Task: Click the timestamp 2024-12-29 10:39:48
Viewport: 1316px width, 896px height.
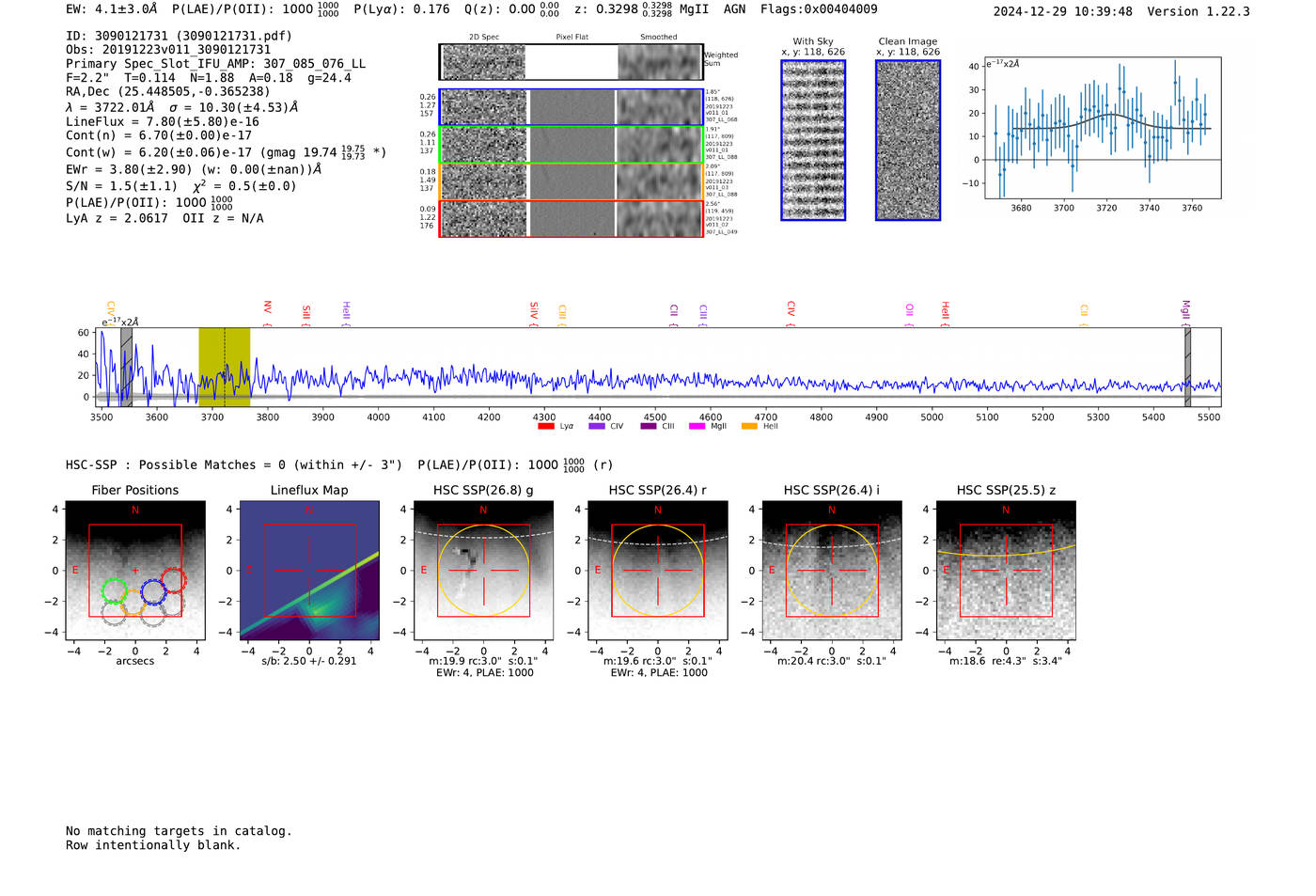Action: click(x=1063, y=11)
